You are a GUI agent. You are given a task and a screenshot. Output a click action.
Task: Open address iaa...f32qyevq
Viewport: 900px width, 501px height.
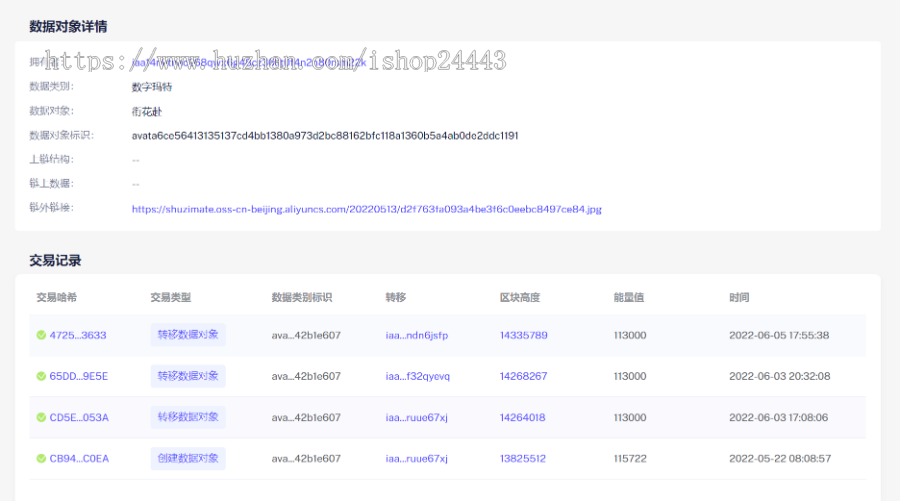tap(417, 376)
